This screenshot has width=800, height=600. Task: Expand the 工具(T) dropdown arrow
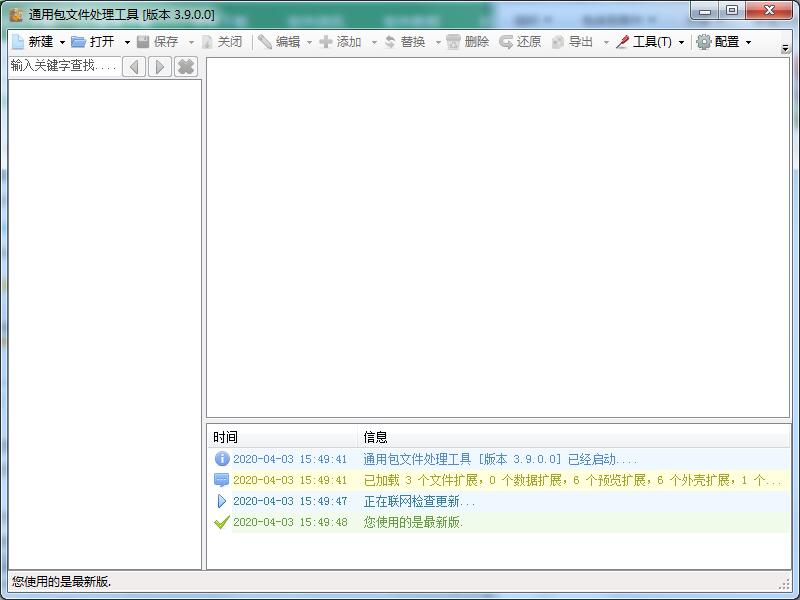click(x=681, y=42)
